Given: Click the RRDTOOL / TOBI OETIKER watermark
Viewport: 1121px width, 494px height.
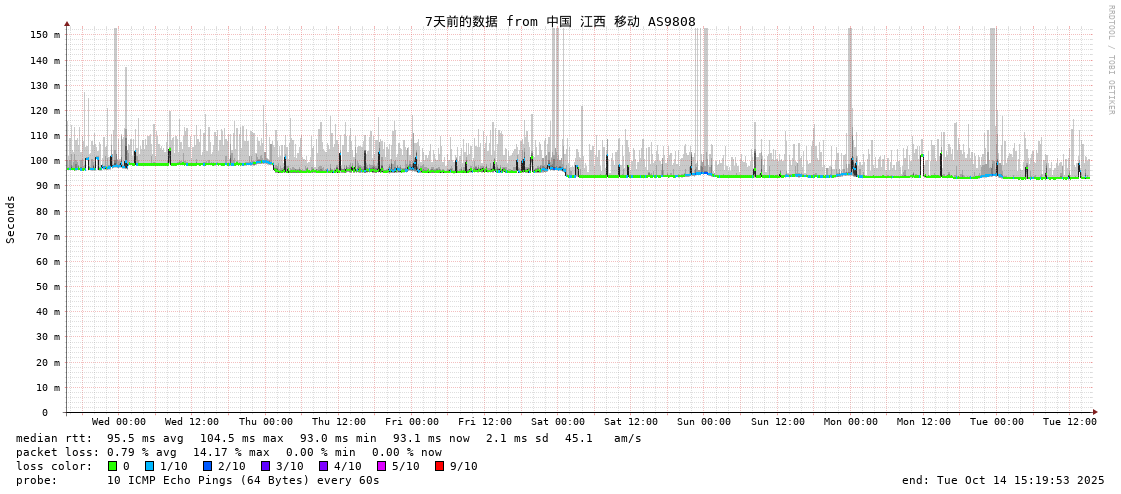Looking at the screenshot, I should coord(1110,60).
